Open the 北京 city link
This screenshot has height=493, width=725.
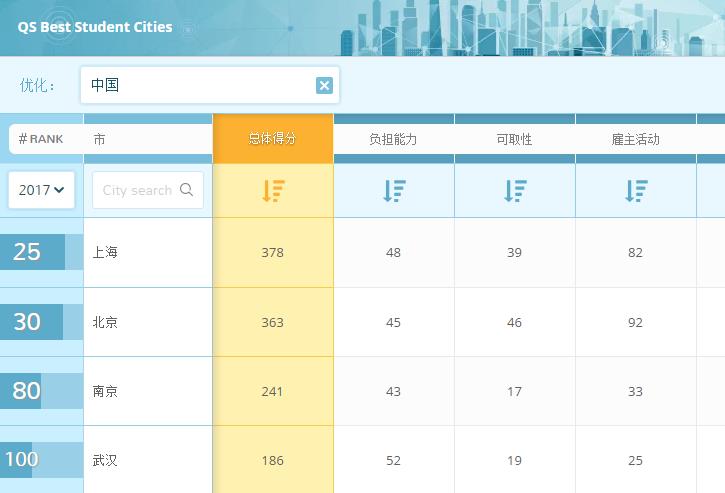[105, 323]
